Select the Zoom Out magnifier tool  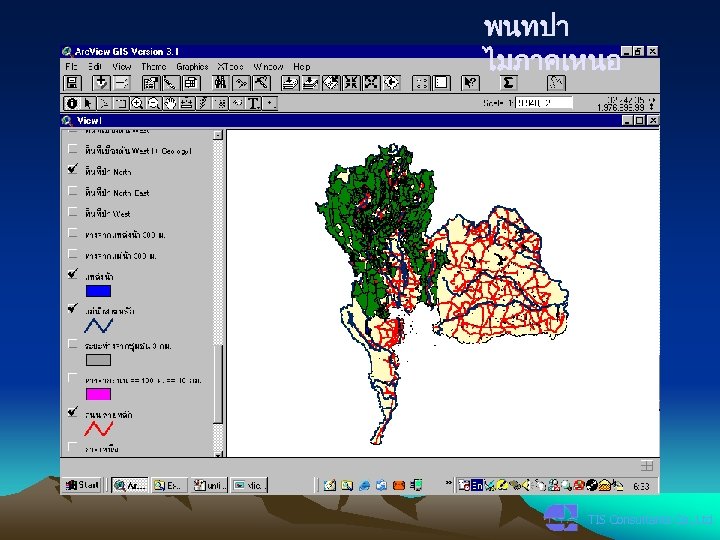pos(154,104)
